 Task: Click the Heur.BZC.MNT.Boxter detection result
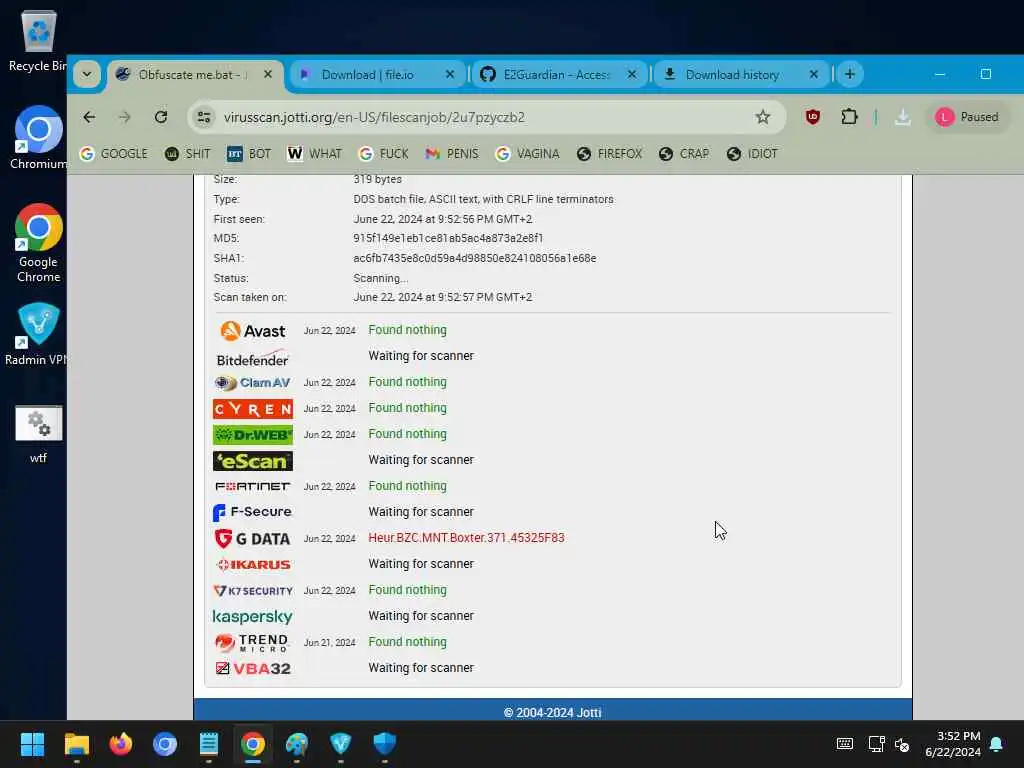(x=466, y=537)
